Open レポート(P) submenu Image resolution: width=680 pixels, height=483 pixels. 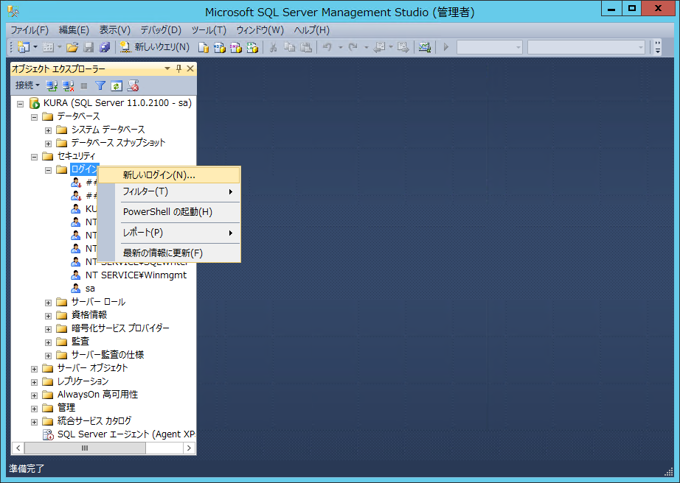click(x=169, y=232)
